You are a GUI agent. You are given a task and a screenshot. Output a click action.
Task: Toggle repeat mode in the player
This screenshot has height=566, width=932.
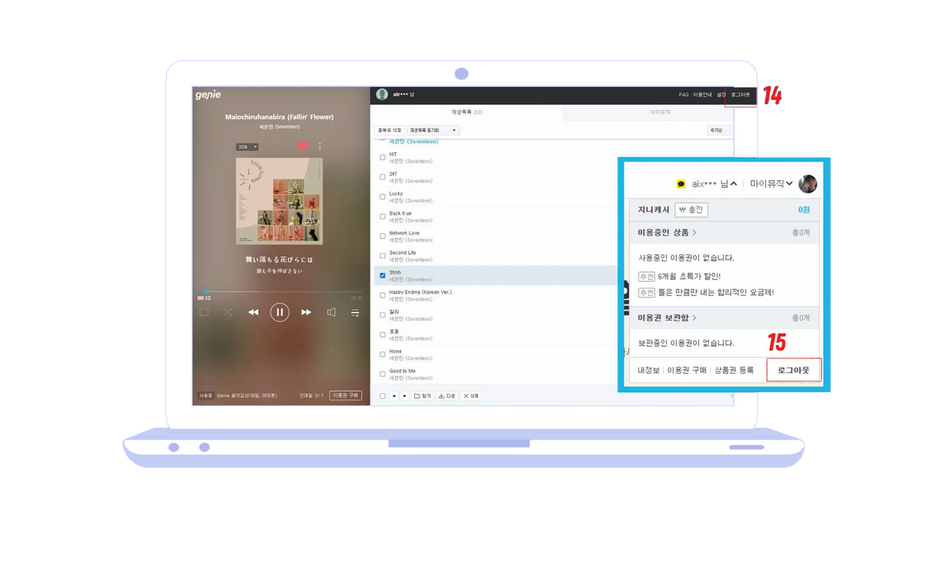204,312
